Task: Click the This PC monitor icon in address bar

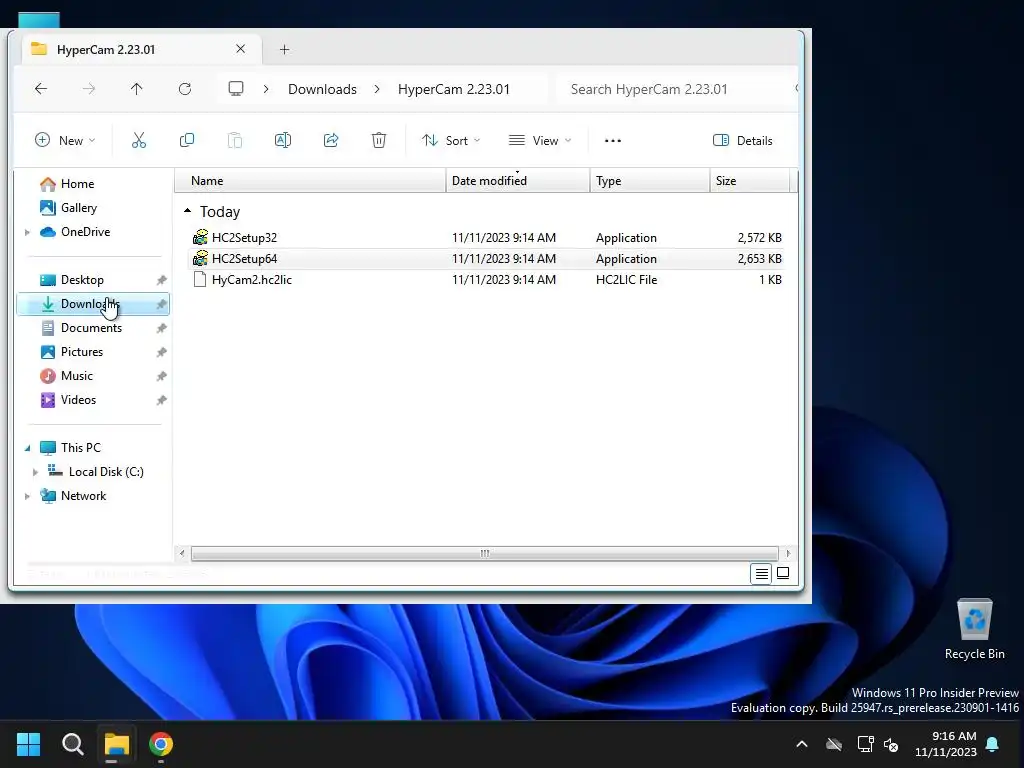Action: pos(236,89)
